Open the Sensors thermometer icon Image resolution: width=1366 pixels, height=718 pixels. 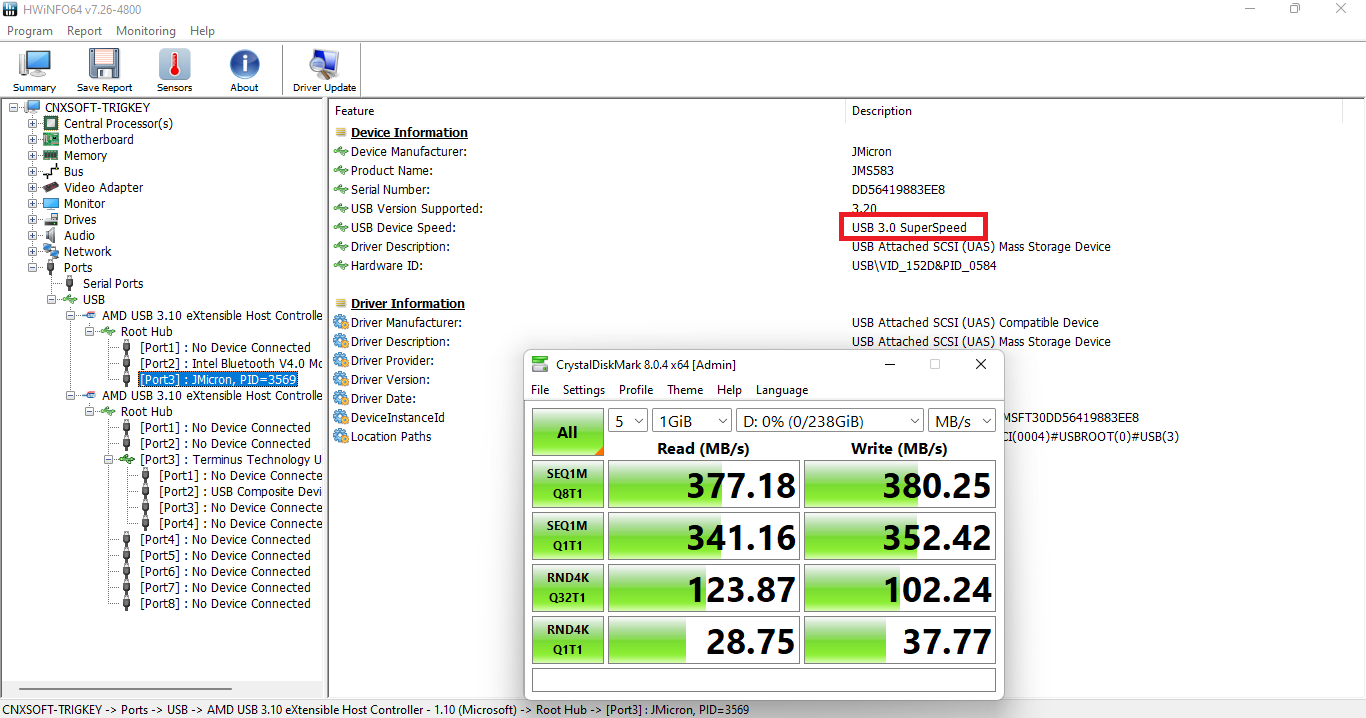pos(174,71)
